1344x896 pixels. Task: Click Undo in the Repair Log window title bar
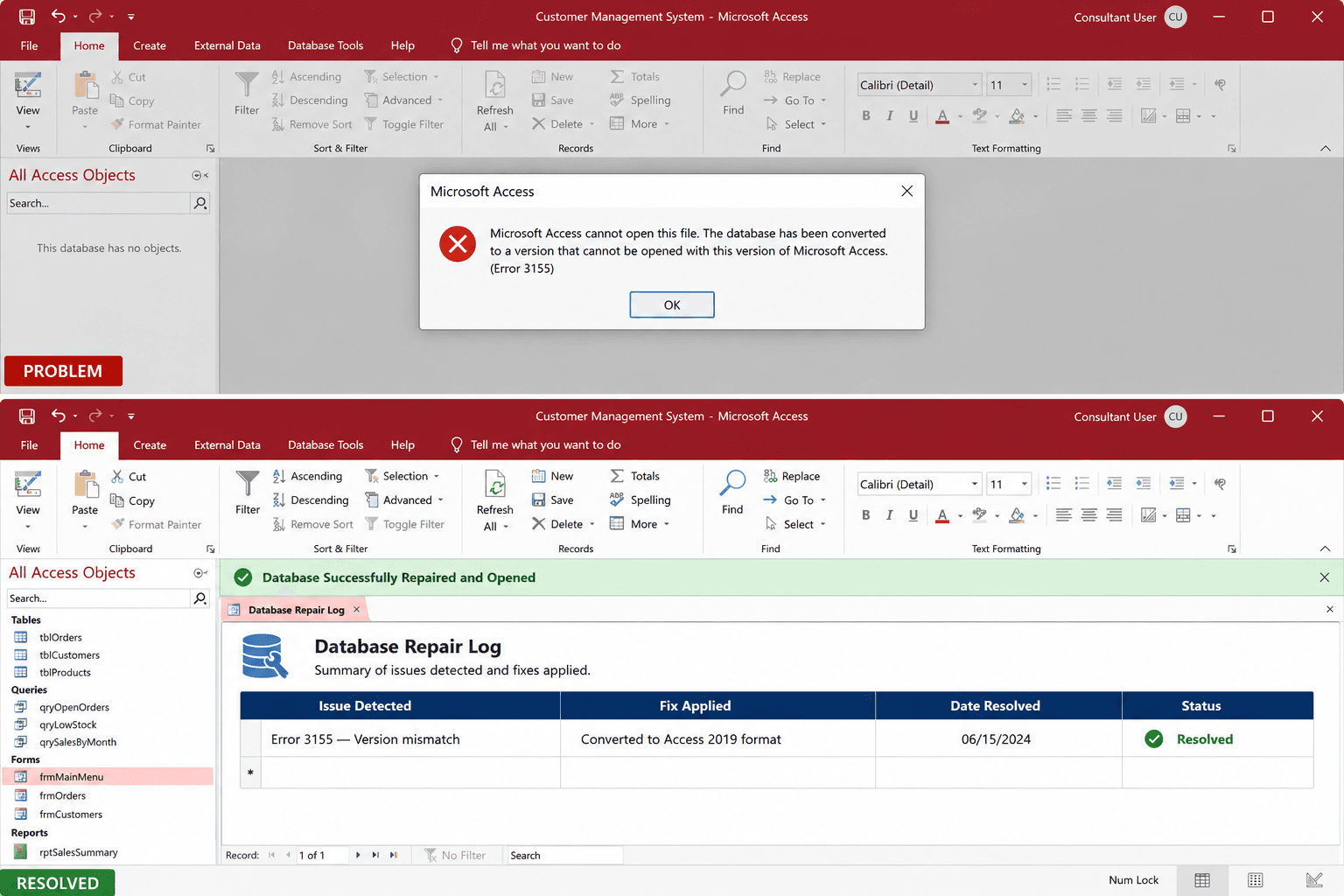pyautogui.click(x=59, y=416)
